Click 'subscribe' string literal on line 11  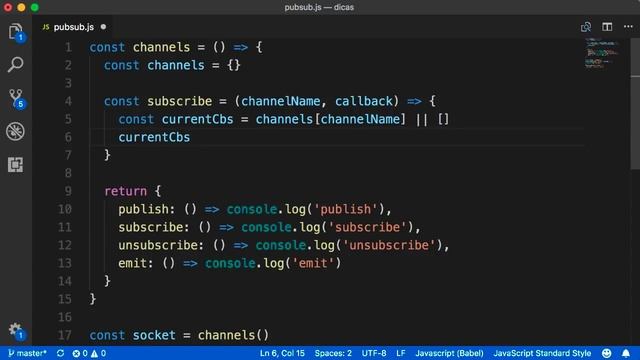click(367, 227)
